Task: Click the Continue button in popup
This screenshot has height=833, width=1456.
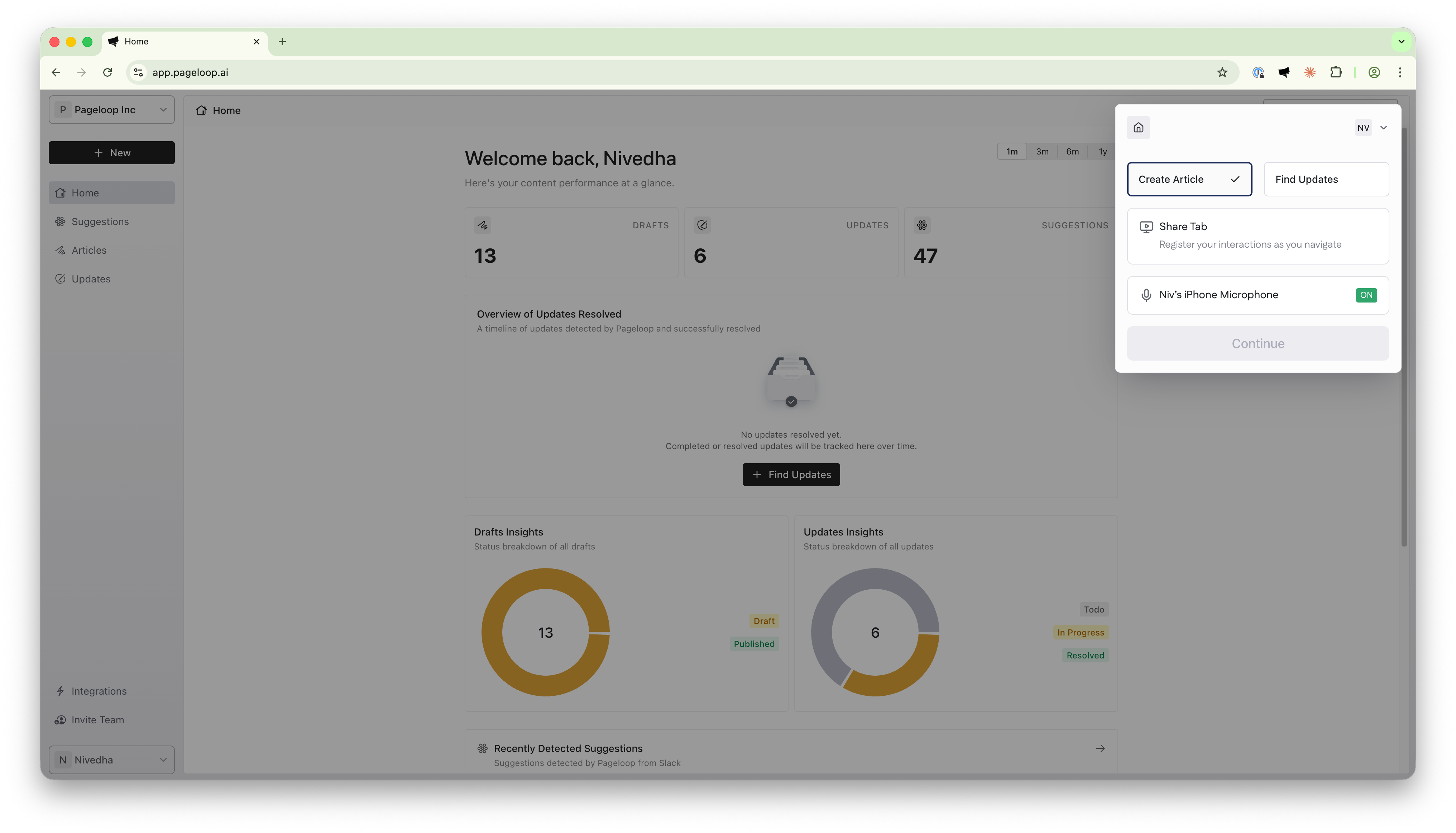Action: pyautogui.click(x=1258, y=343)
